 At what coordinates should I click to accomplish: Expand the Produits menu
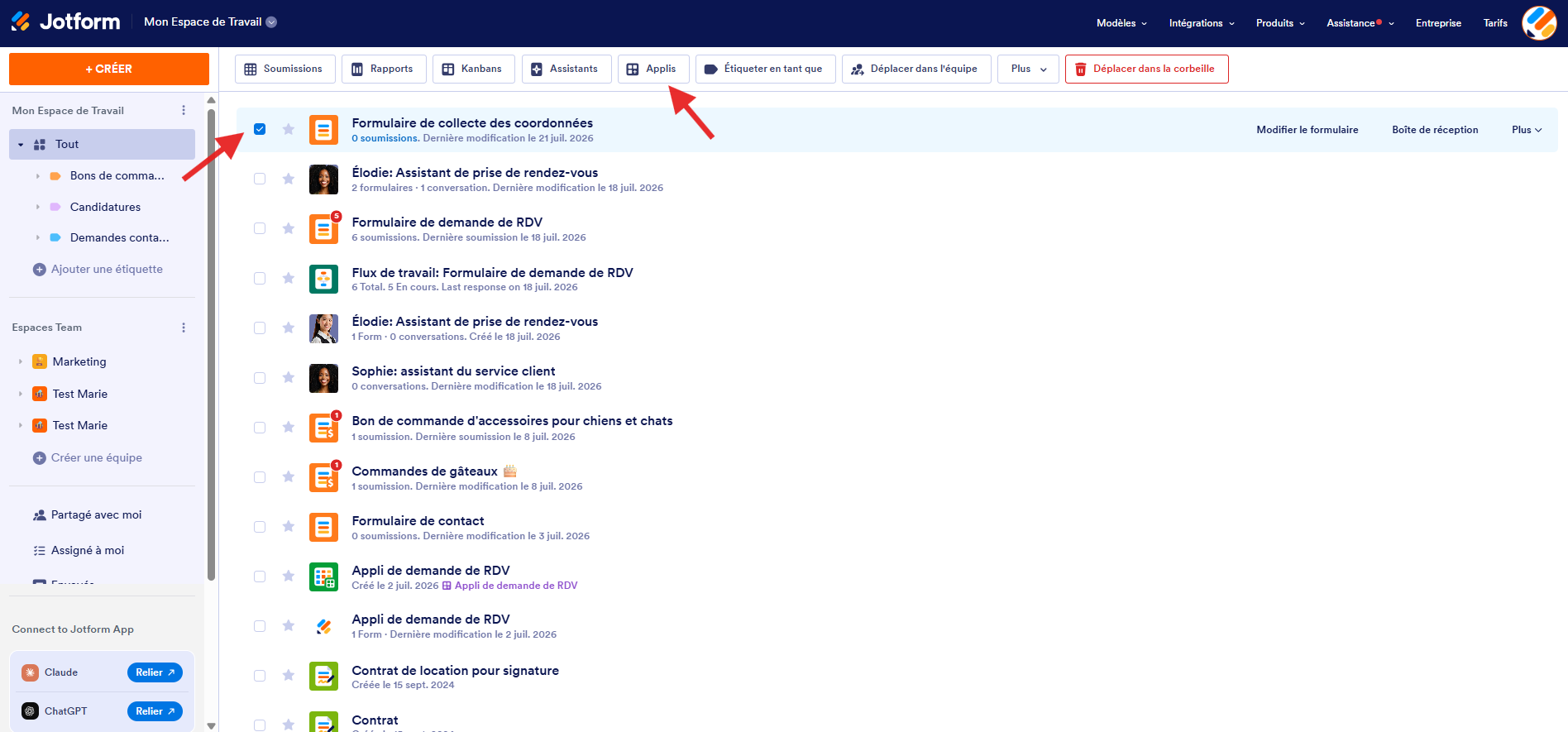click(1280, 23)
